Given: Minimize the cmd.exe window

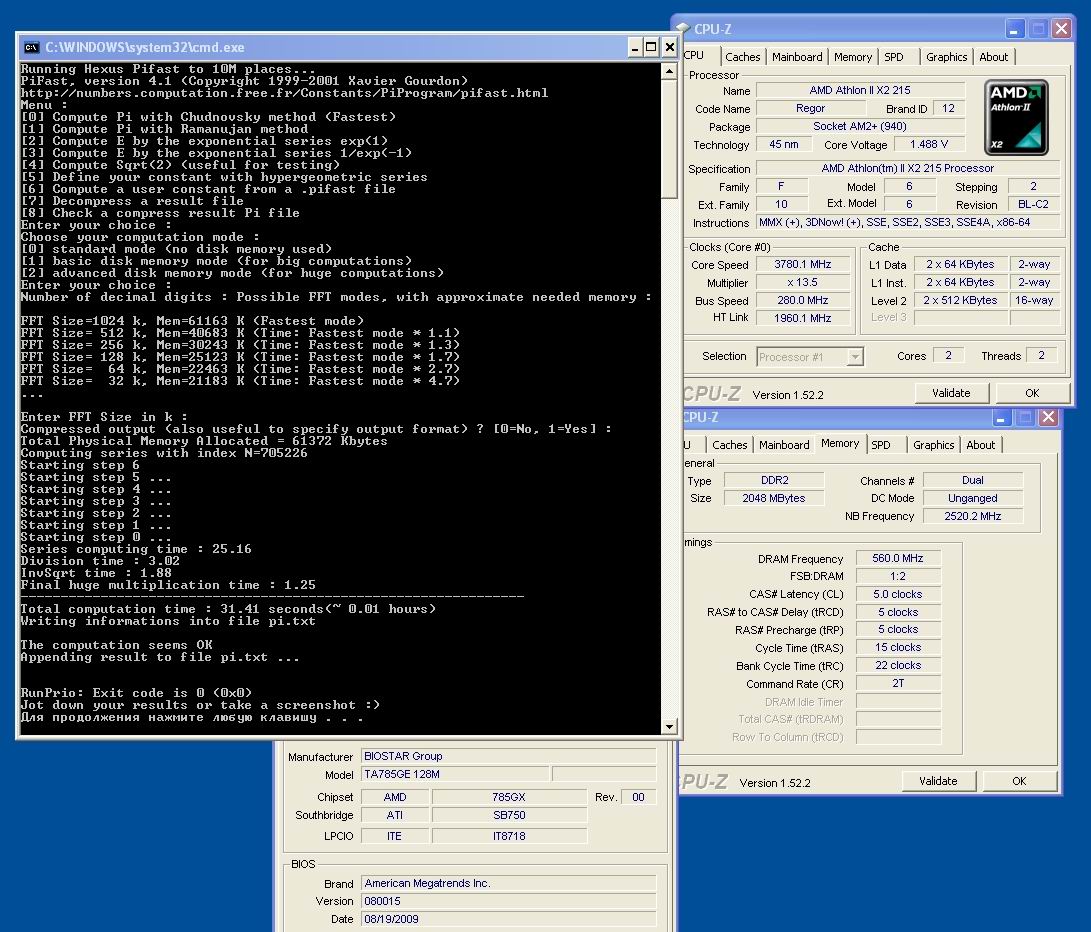Looking at the screenshot, I should 635,47.
